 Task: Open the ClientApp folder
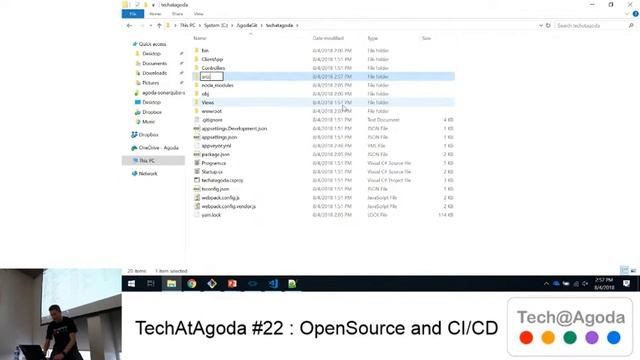click(212, 59)
